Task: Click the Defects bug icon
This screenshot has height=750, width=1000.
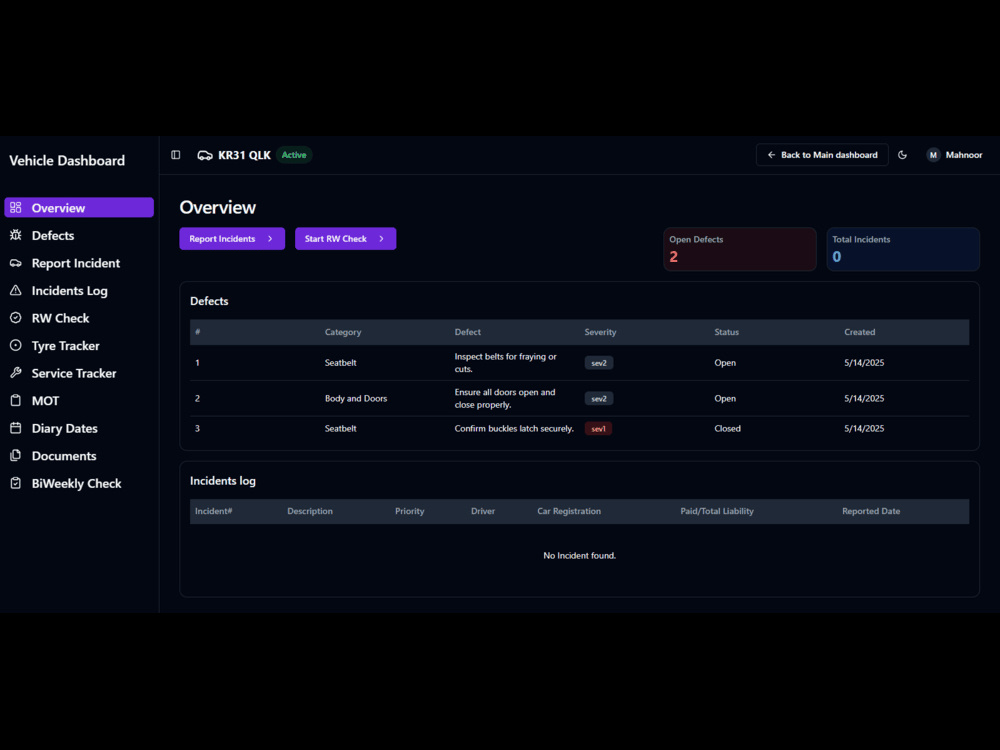Action: (x=16, y=235)
